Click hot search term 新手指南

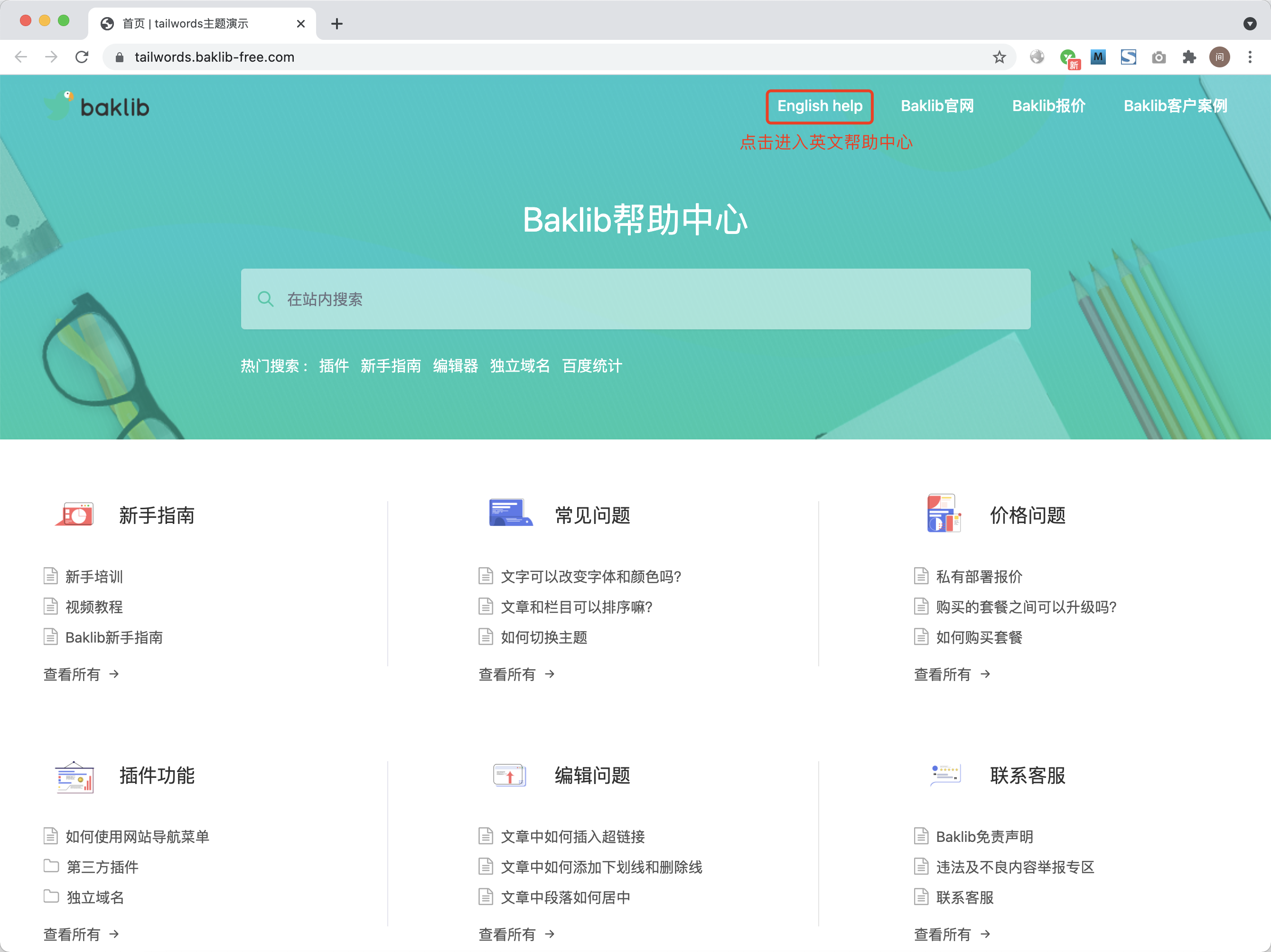click(391, 366)
